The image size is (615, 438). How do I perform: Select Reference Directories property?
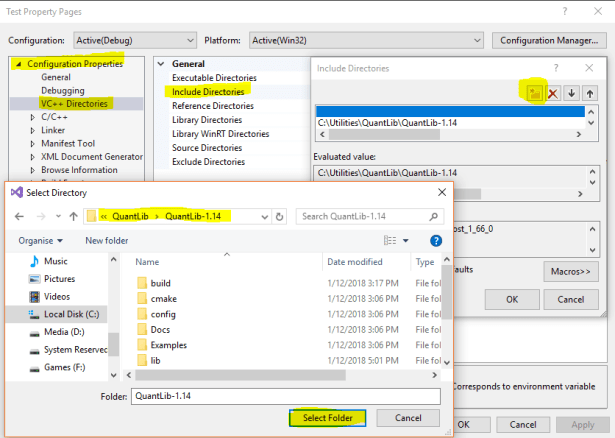click(x=213, y=106)
